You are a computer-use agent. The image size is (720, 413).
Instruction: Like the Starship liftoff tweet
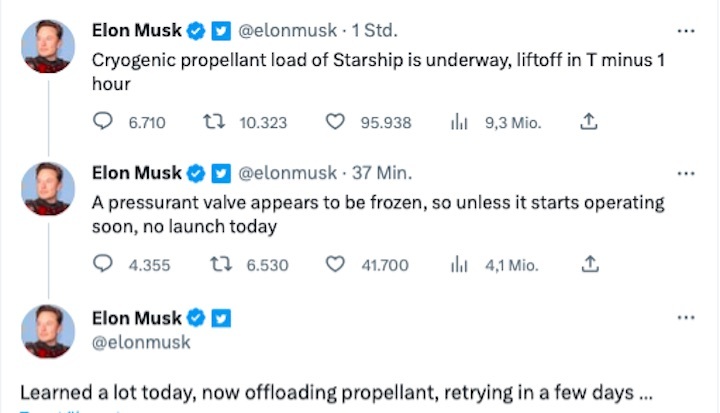(336, 122)
